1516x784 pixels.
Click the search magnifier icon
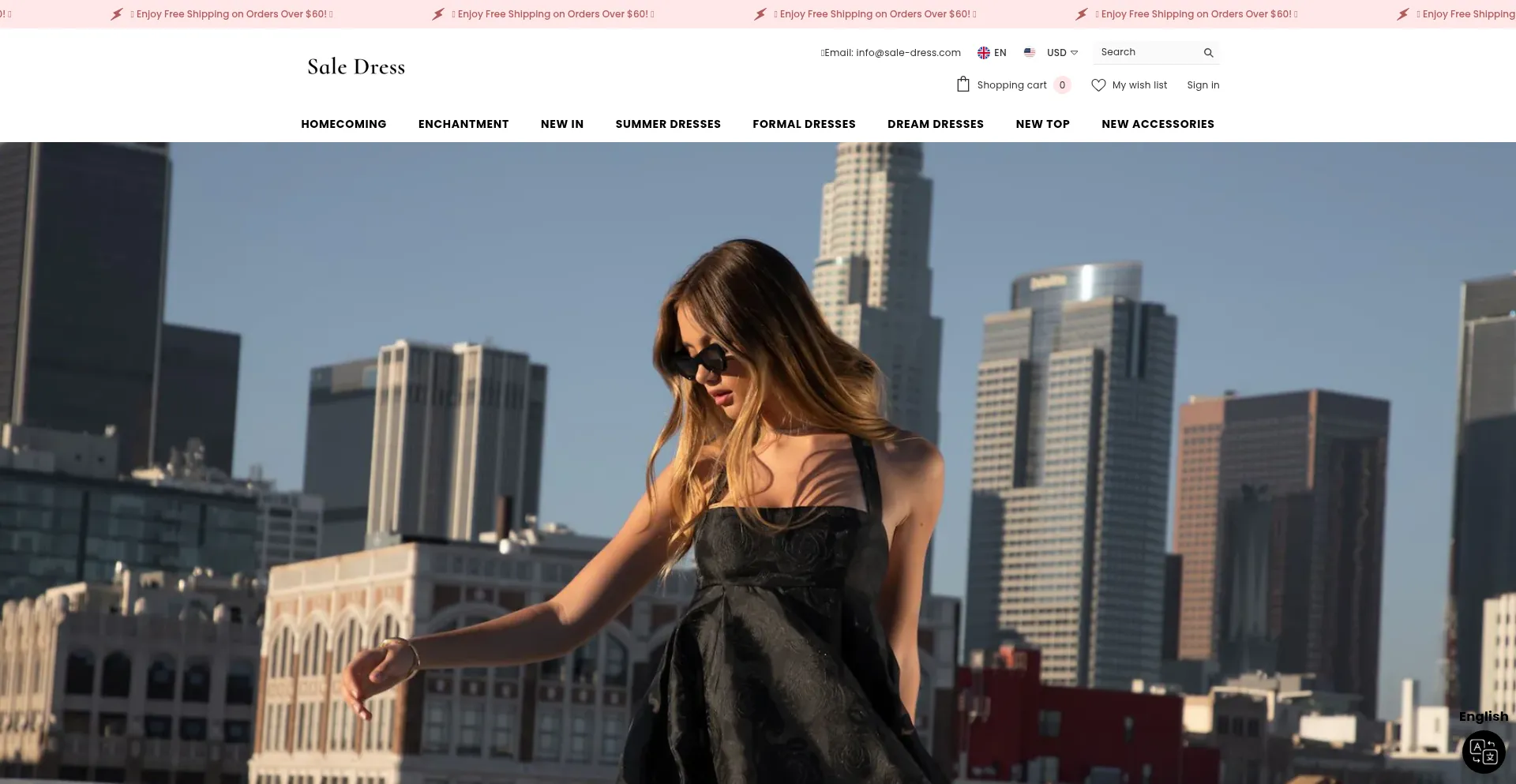pyautogui.click(x=1208, y=52)
